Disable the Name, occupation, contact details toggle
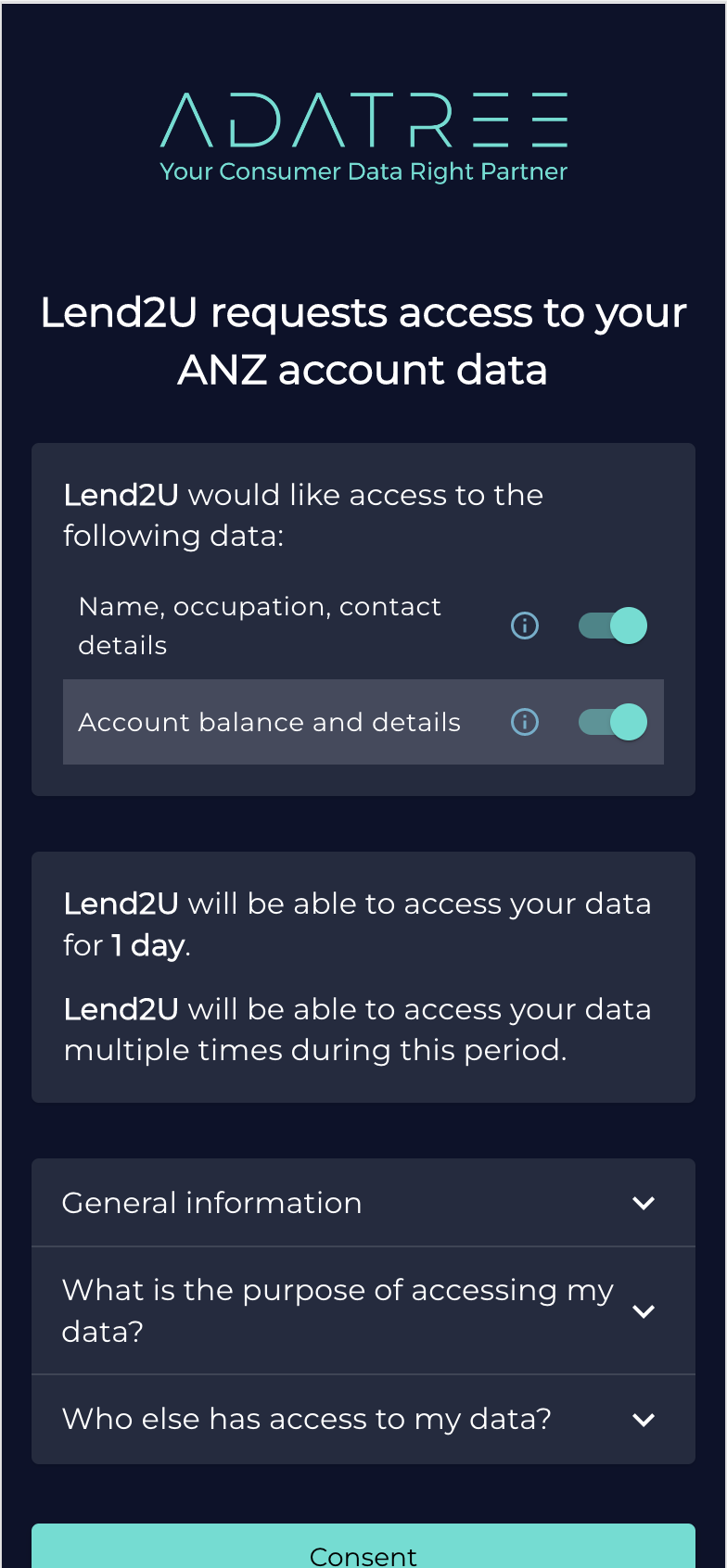727x1568 pixels. [613, 626]
